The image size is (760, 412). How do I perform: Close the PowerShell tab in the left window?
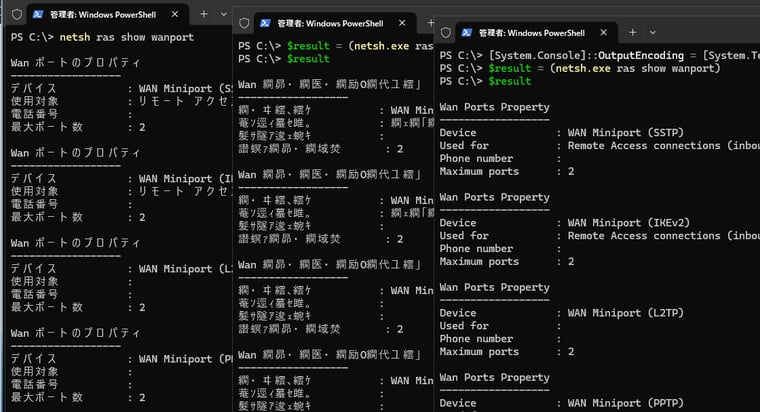click(175, 15)
